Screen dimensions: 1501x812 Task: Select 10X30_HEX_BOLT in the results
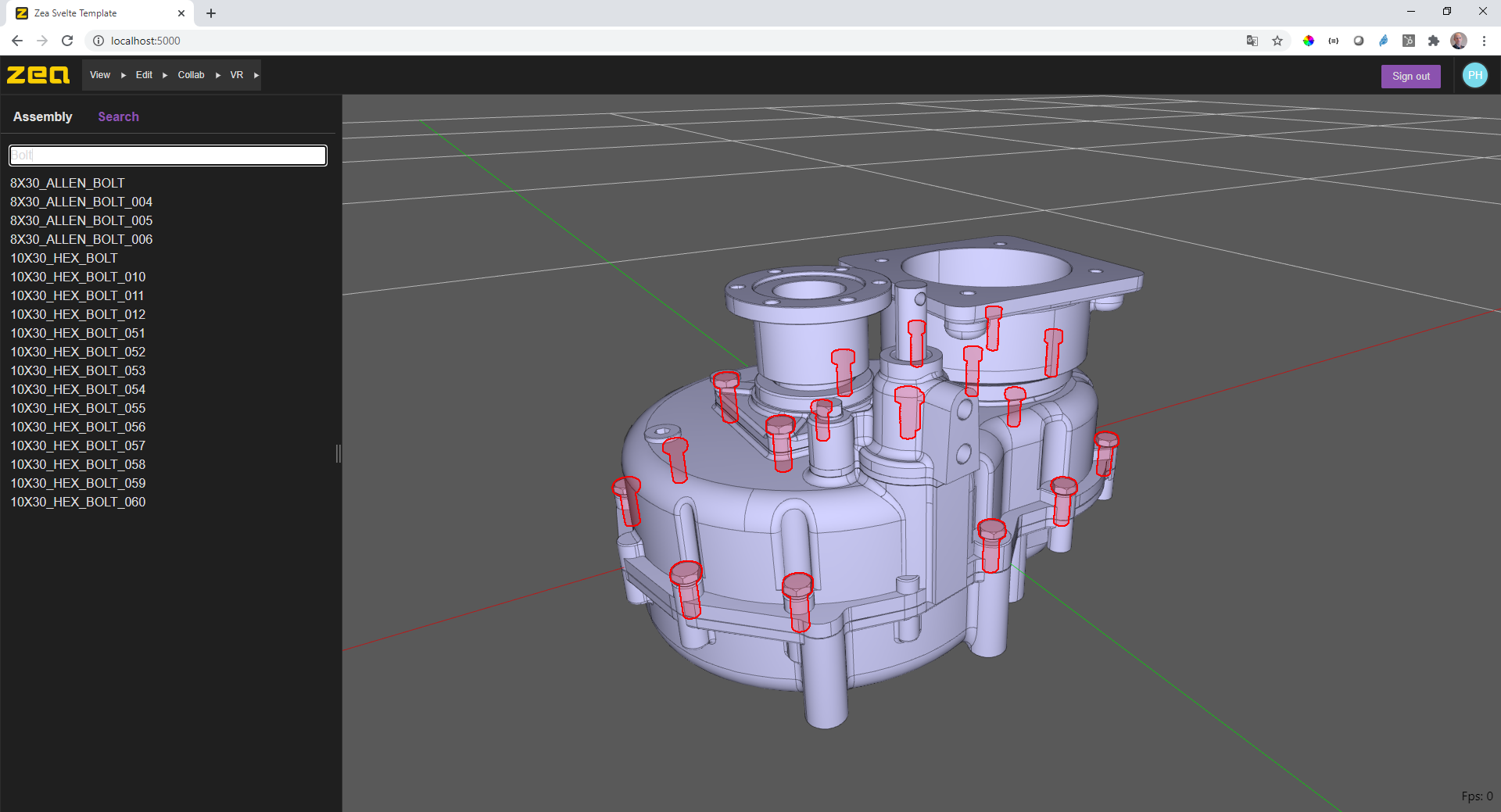[x=64, y=258]
